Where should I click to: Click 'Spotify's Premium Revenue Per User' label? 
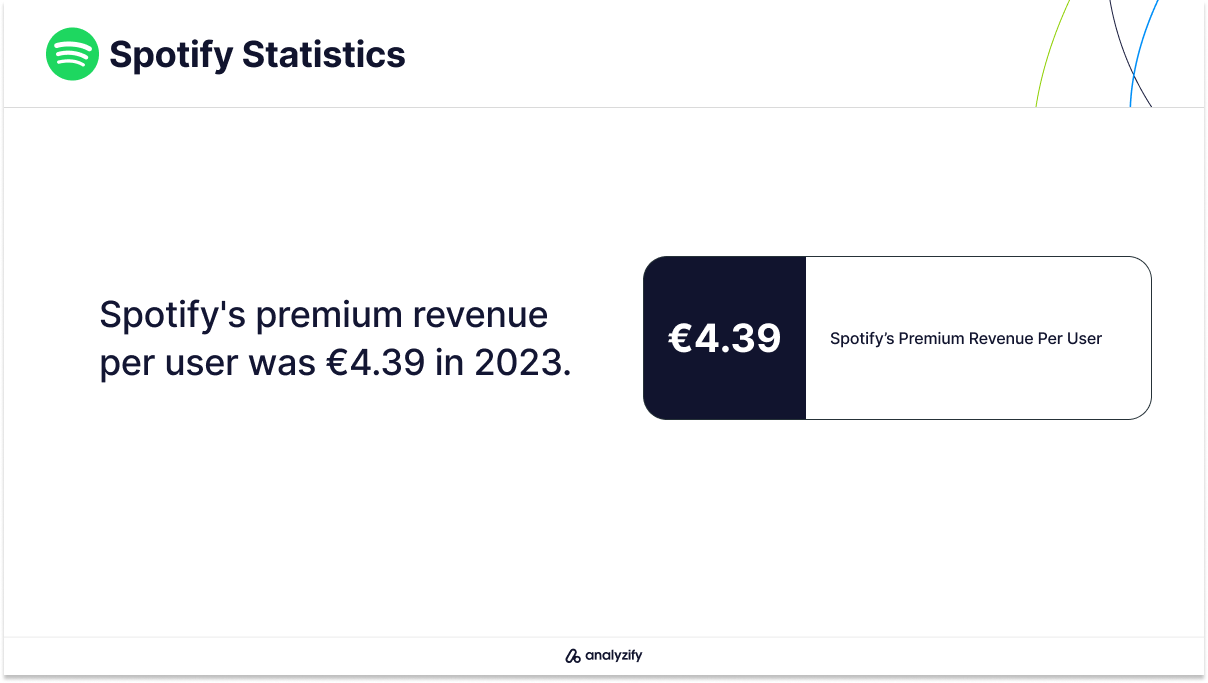[966, 339]
